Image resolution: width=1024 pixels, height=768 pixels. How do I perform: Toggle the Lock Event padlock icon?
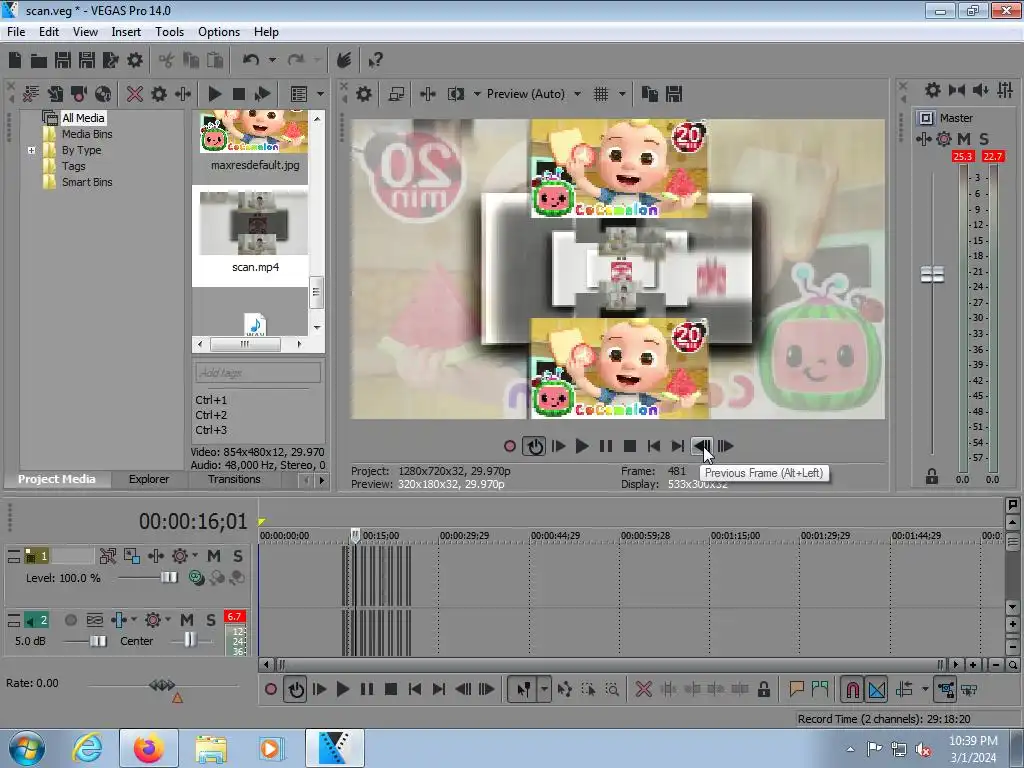click(x=763, y=689)
